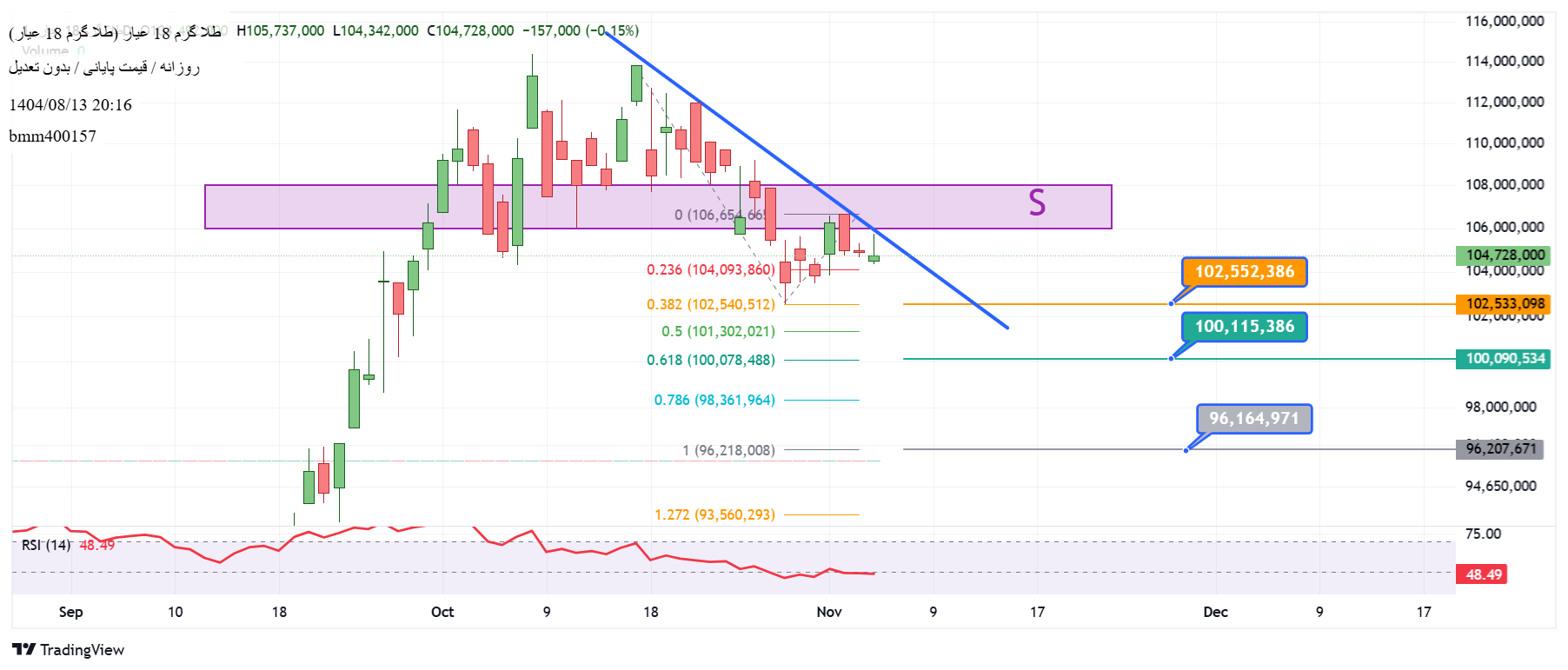This screenshot has height=670, width=1568.
Task: Select the gray 96,164,971 price callout
Action: pos(1253,419)
